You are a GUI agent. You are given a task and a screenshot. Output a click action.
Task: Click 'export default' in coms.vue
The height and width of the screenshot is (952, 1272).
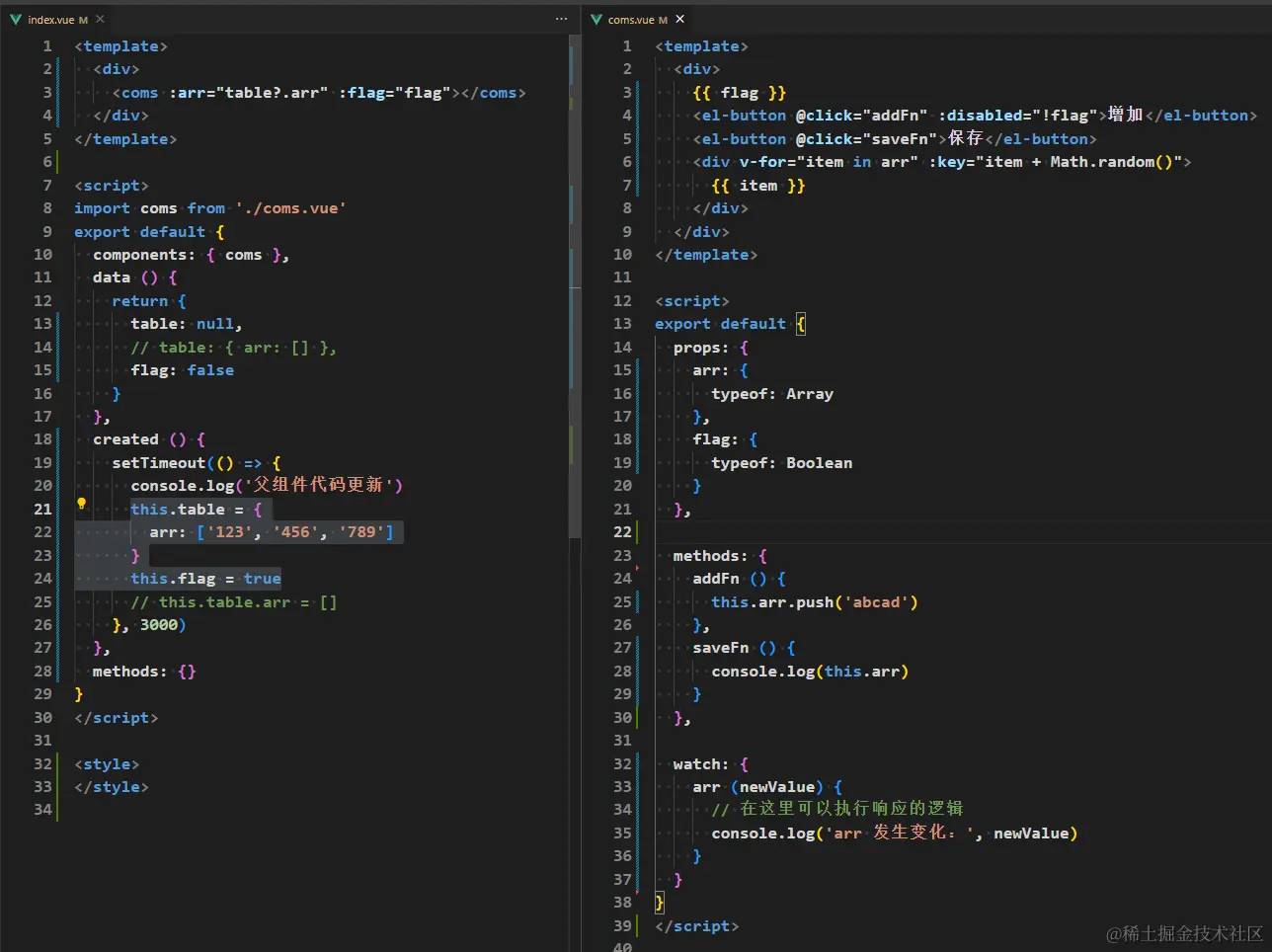[x=721, y=324]
